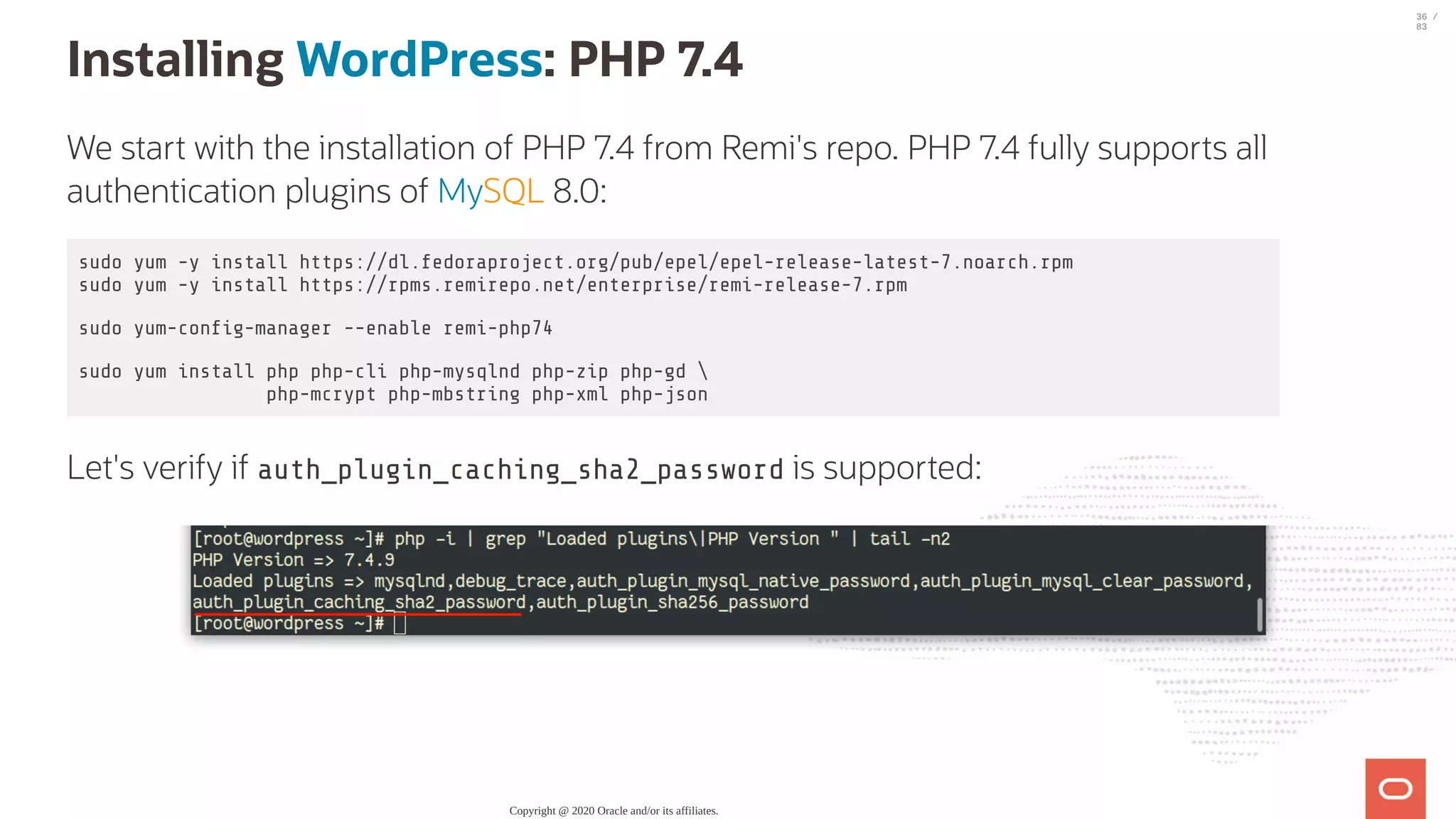Click auth_plugin_sha256_password in terminal
This screenshot has height=819, width=1456.
(672, 602)
